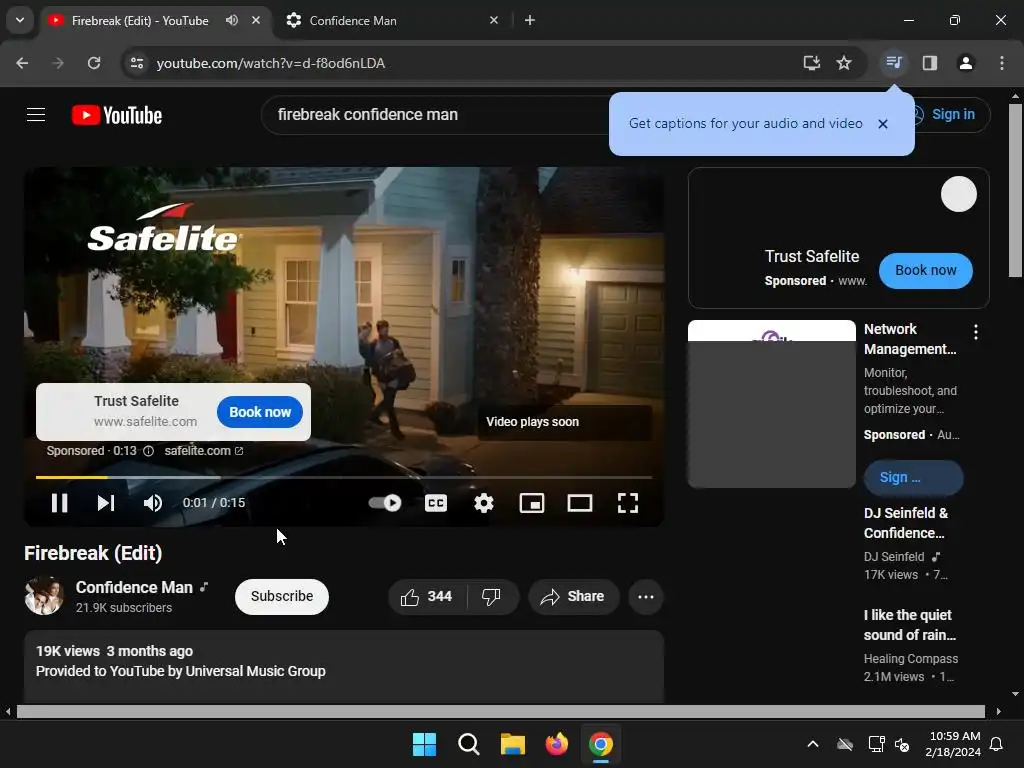Open the Chrome side panel
The image size is (1024, 768).
tap(930, 63)
